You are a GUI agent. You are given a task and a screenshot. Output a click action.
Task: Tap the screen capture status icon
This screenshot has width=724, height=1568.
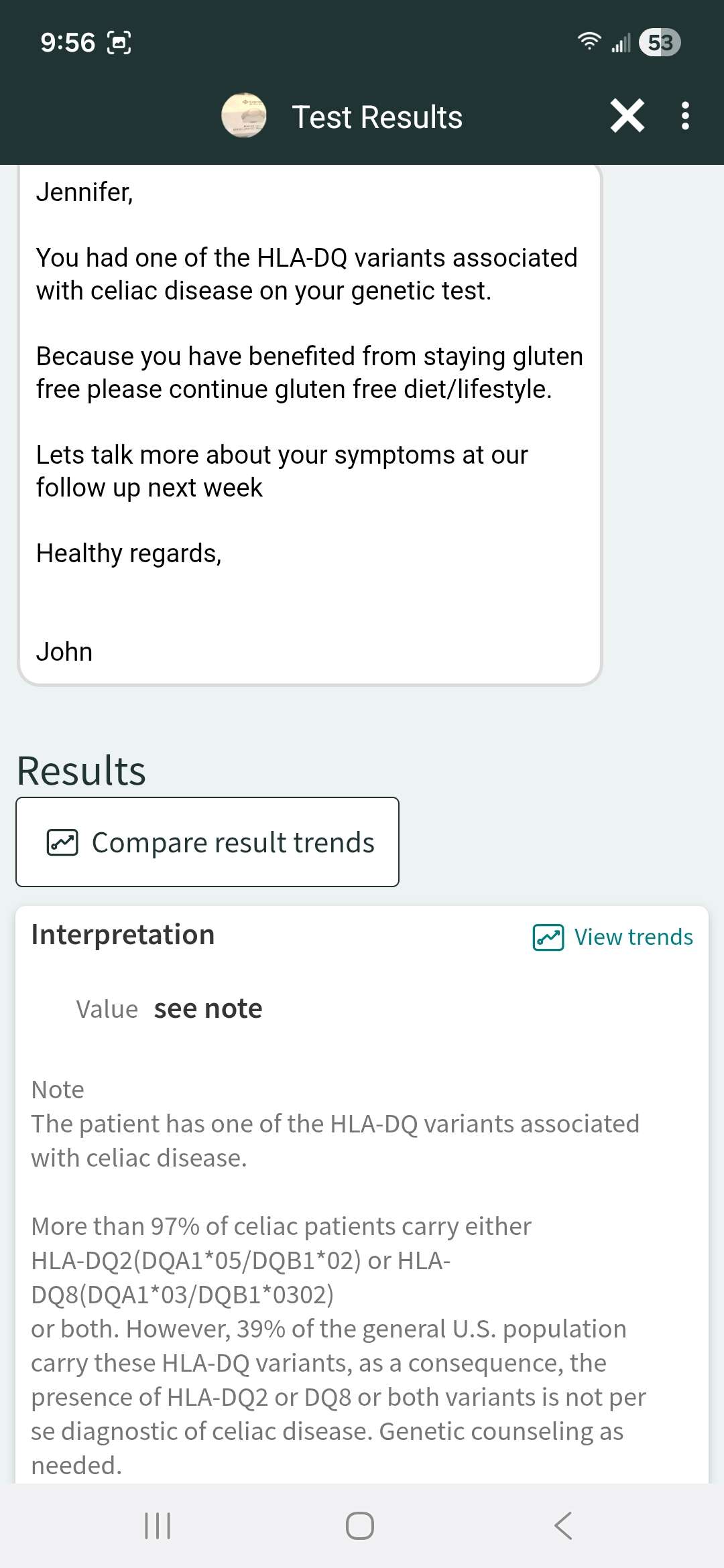coord(119,43)
